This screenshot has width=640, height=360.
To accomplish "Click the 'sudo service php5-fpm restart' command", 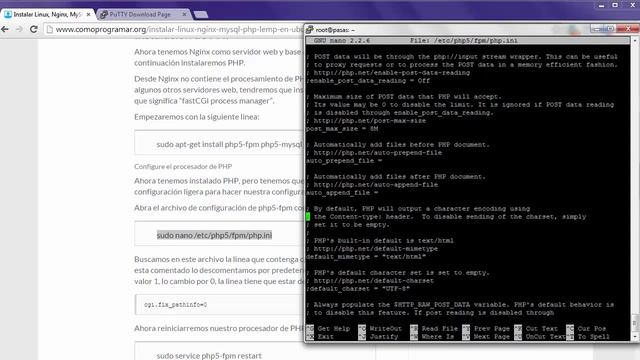I will (x=209, y=356).
